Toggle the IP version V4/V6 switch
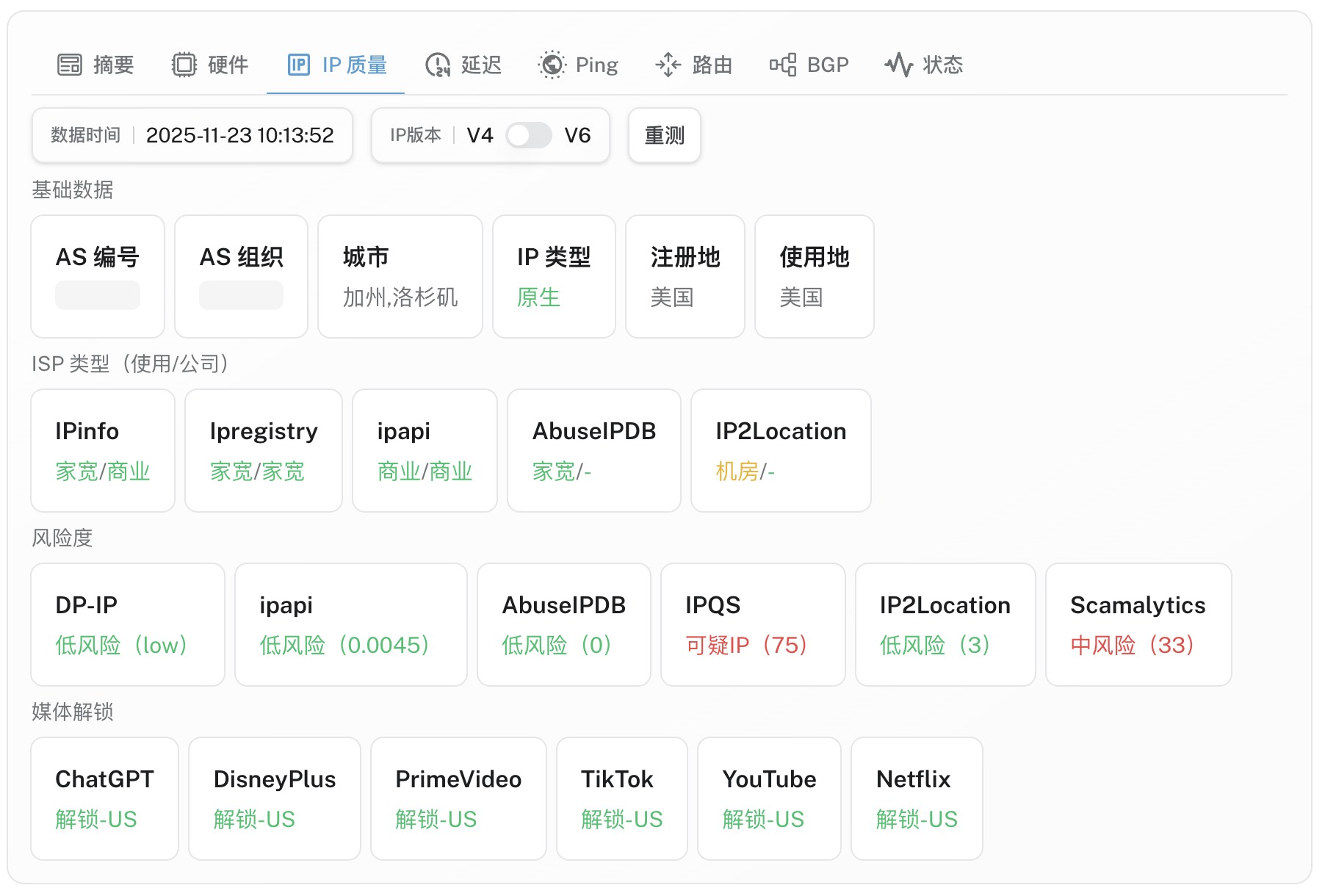This screenshot has width=1325, height=896. [528, 135]
